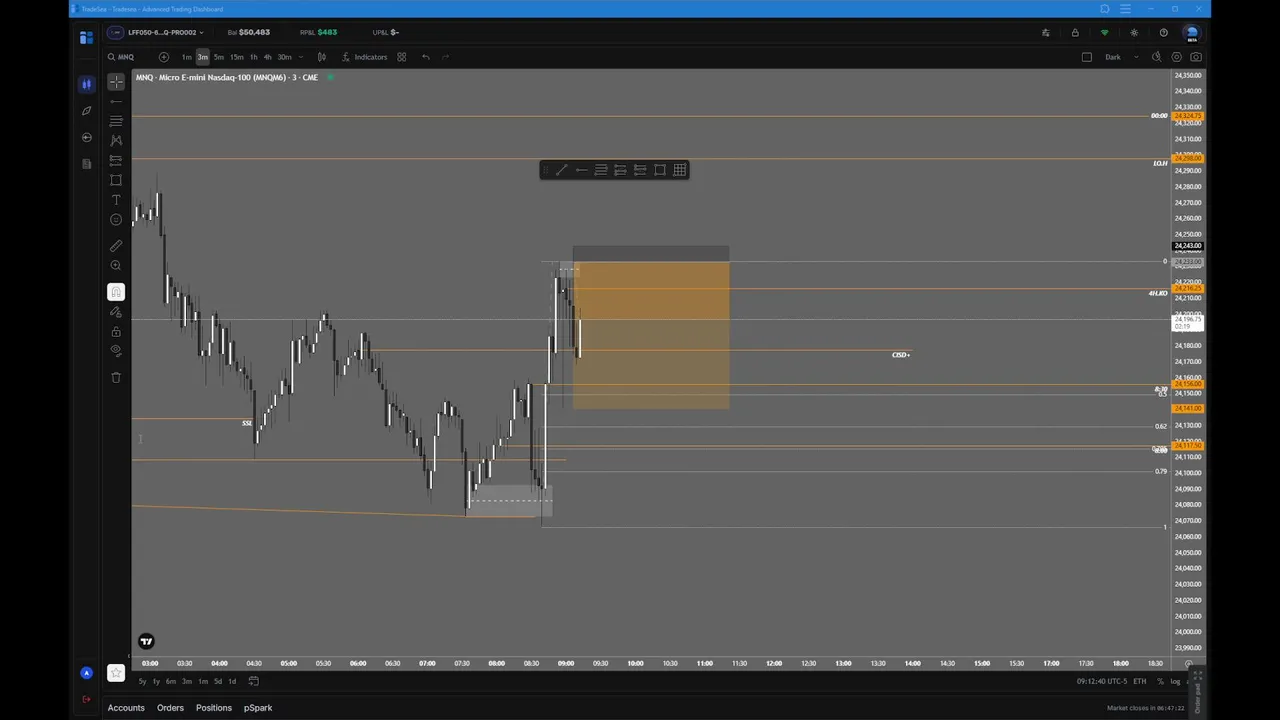Select the trend line drawing tool
Viewport: 1280px width, 720px height.
[116, 102]
